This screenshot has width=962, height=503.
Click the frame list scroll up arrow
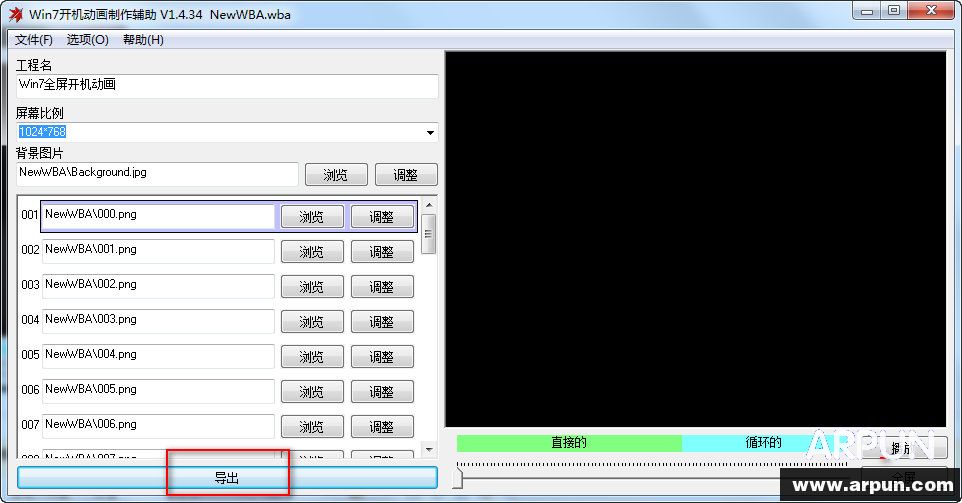429,205
